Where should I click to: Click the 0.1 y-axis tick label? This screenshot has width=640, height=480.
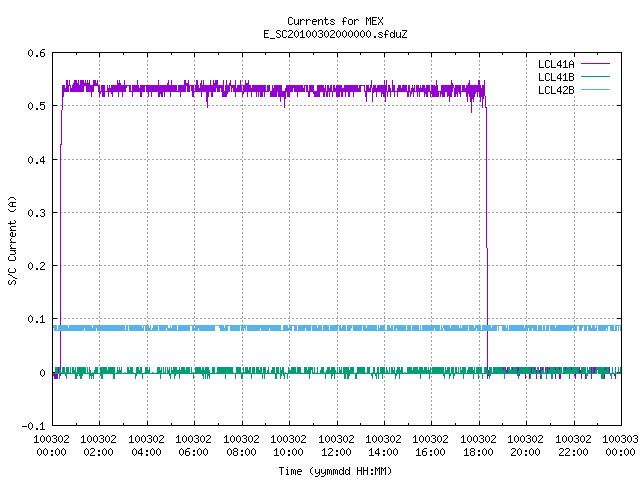click(36, 319)
